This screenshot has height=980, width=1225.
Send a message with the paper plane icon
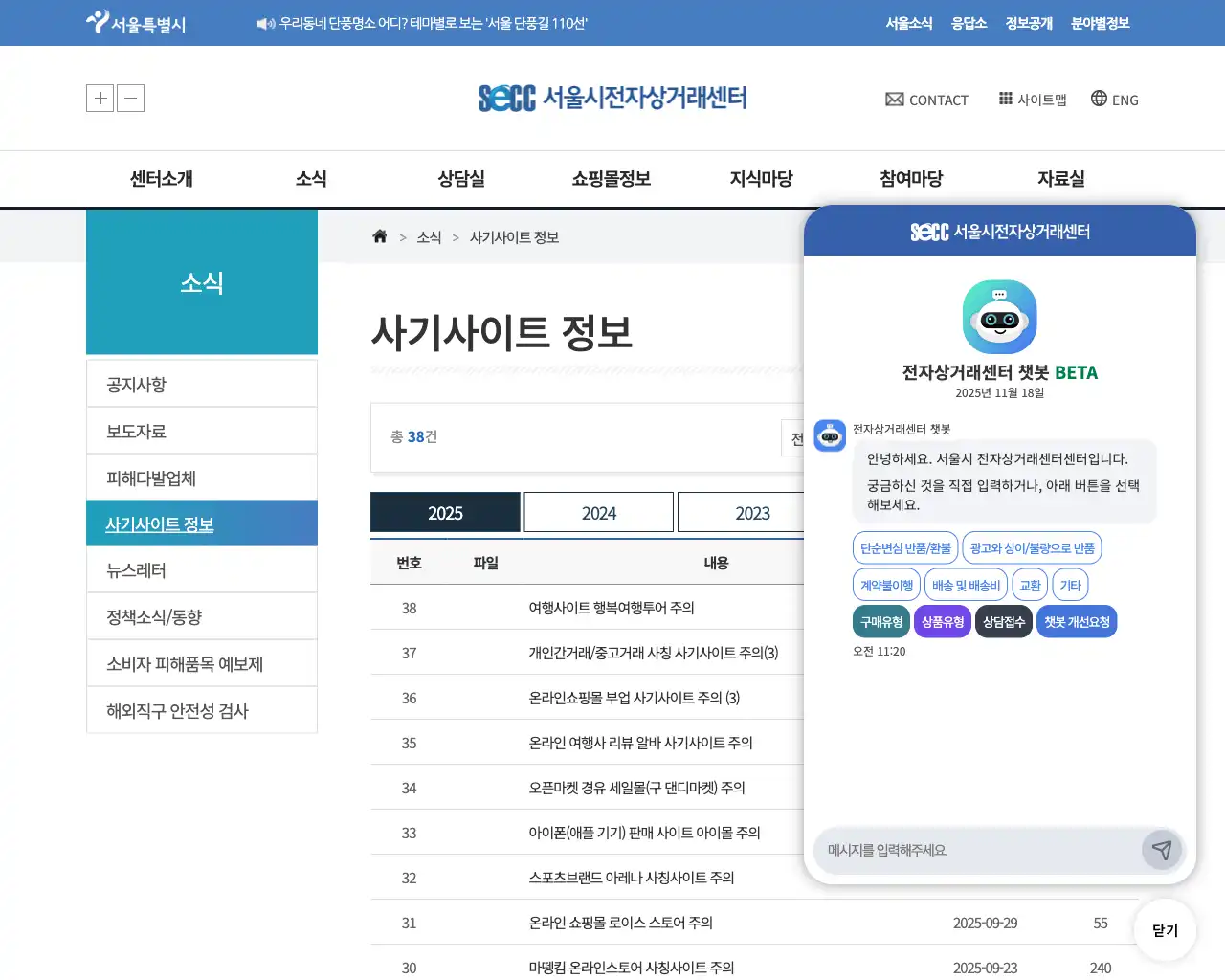pyautogui.click(x=1162, y=850)
